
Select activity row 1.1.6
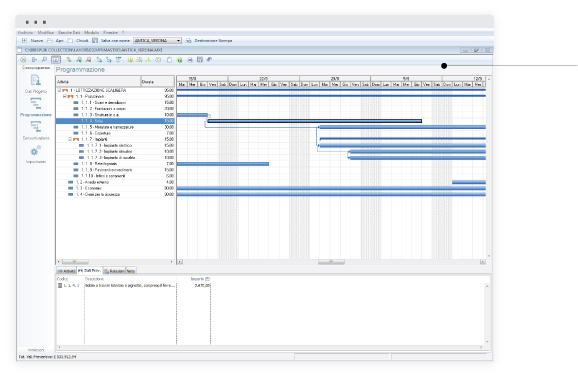click(115, 133)
